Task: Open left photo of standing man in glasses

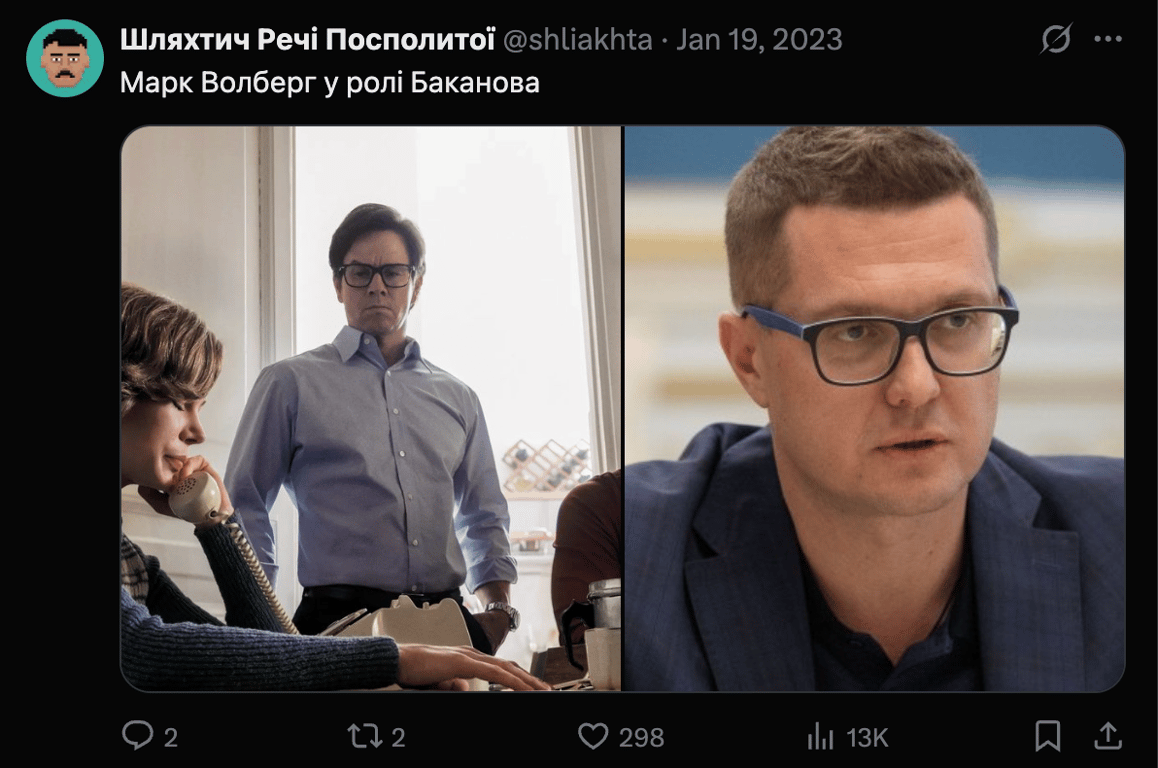Action: (371, 408)
